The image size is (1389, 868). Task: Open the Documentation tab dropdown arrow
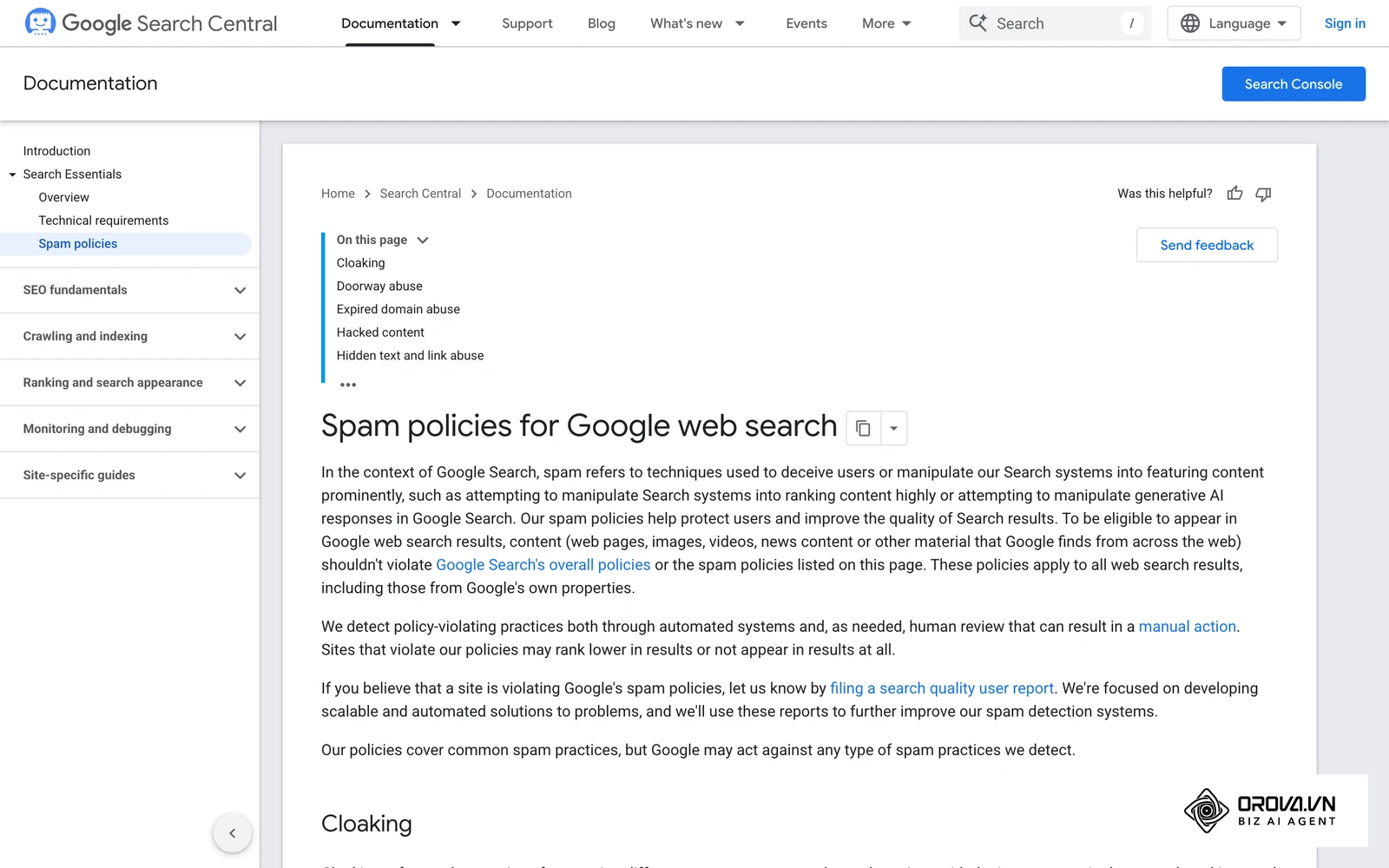456,23
